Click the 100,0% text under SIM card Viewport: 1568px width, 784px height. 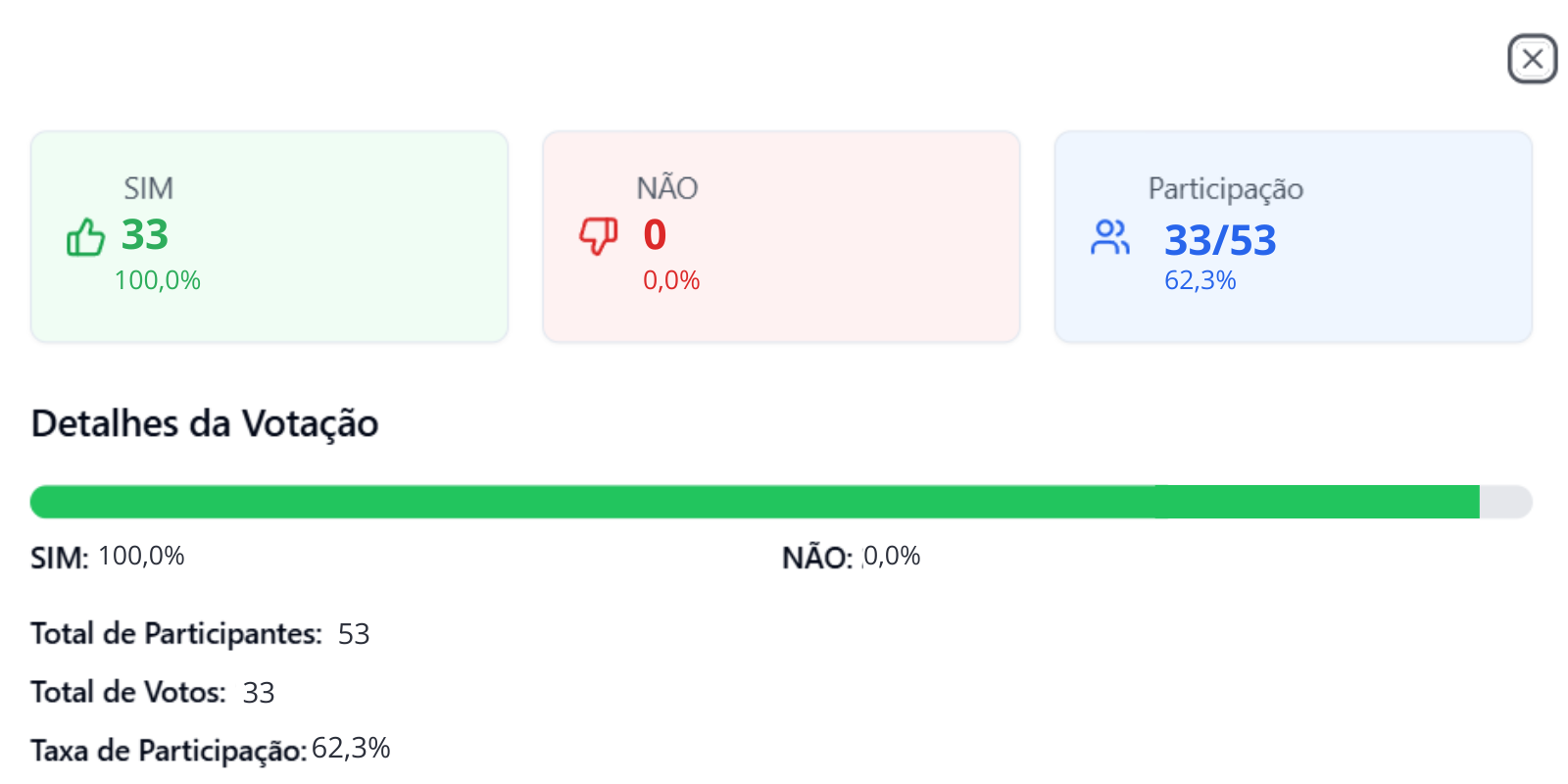(157, 280)
